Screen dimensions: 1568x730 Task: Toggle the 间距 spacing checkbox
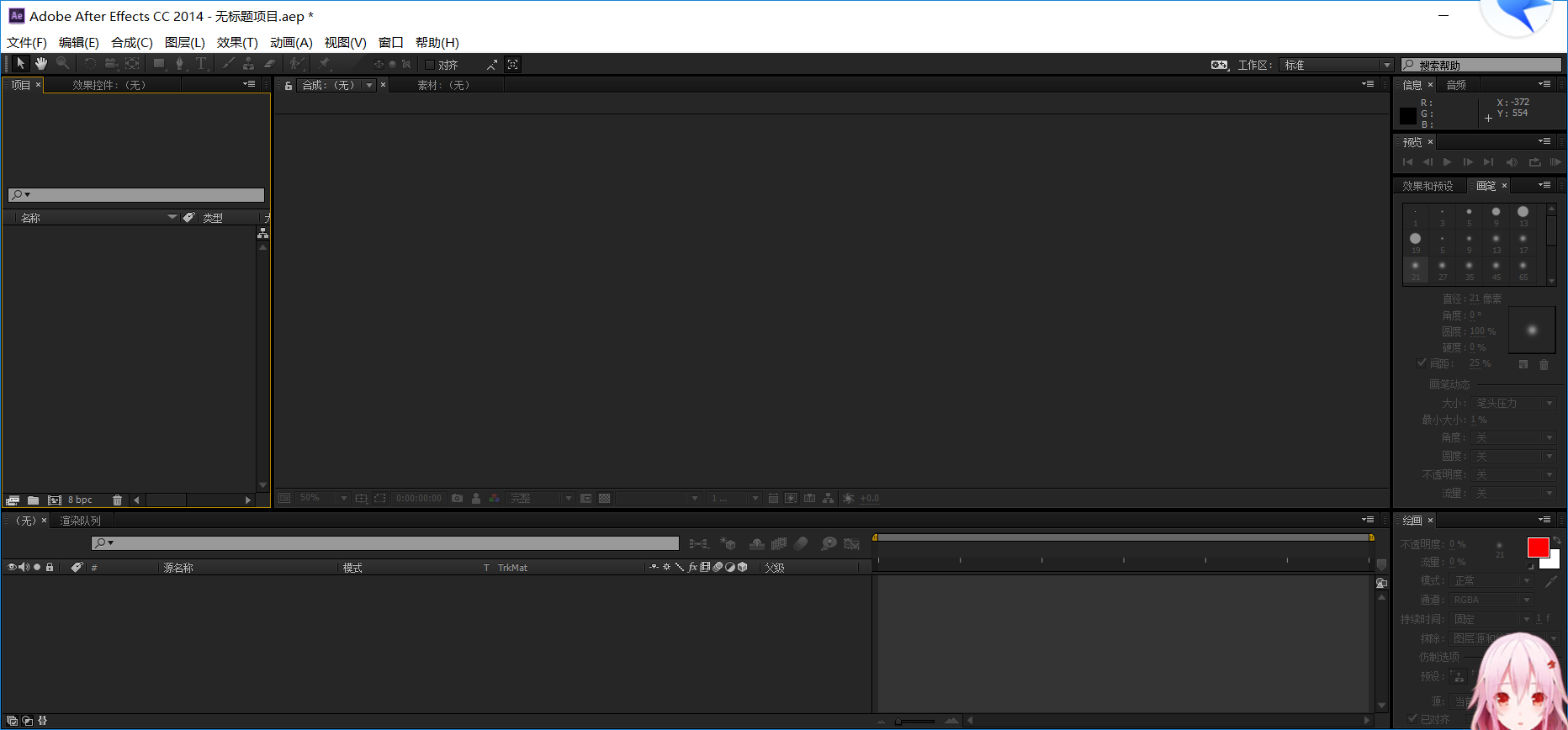tap(1422, 363)
